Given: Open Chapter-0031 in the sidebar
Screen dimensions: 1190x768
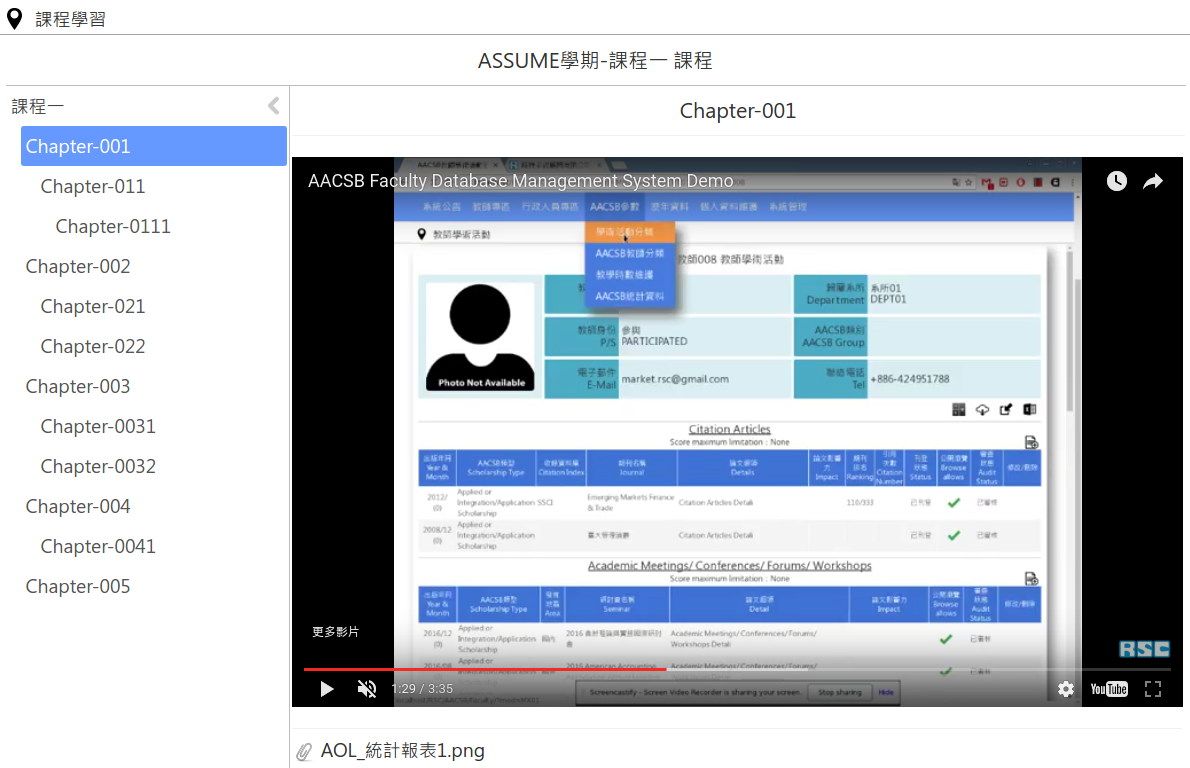Looking at the screenshot, I should coord(98,426).
